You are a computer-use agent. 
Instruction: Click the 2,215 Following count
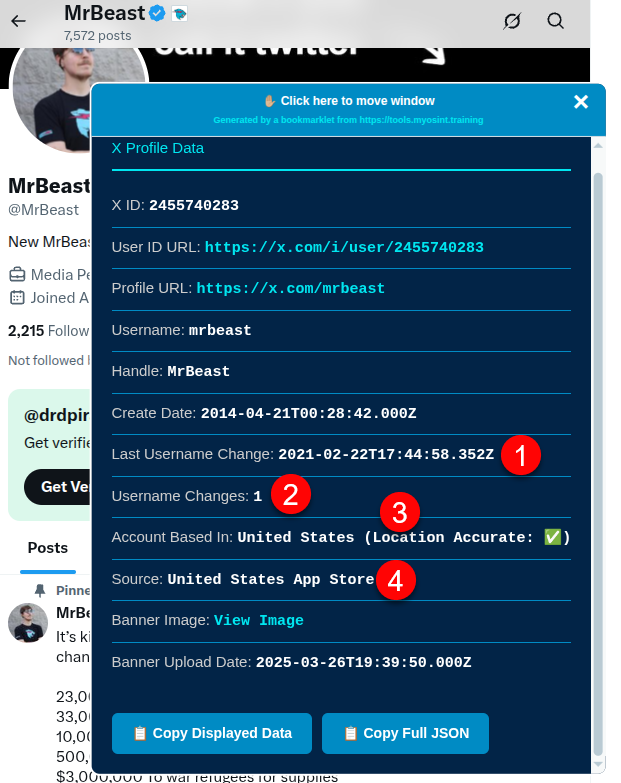pyautogui.click(x=49, y=331)
